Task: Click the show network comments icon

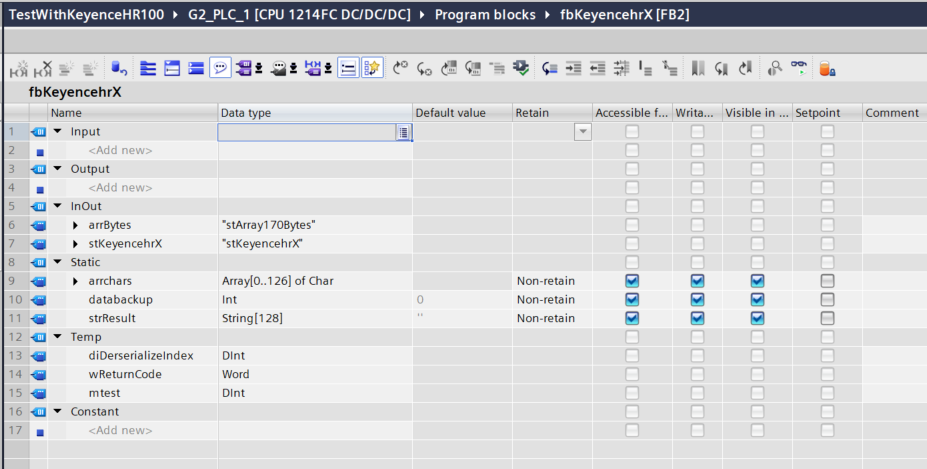Action: point(348,69)
